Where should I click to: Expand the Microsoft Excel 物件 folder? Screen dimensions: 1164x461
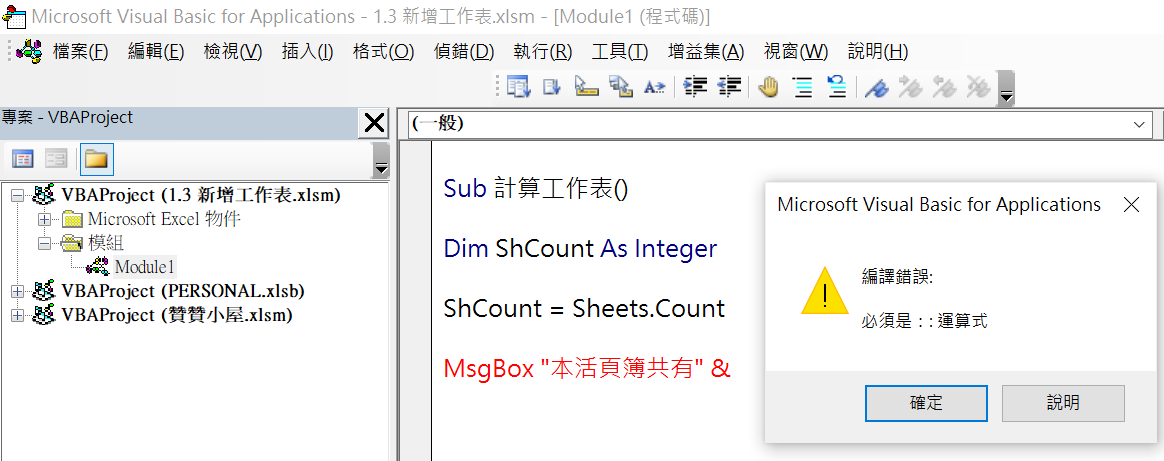pos(44,219)
